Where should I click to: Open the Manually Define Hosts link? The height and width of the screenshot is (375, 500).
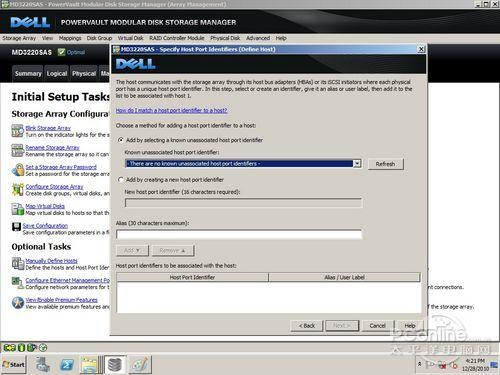[51, 261]
